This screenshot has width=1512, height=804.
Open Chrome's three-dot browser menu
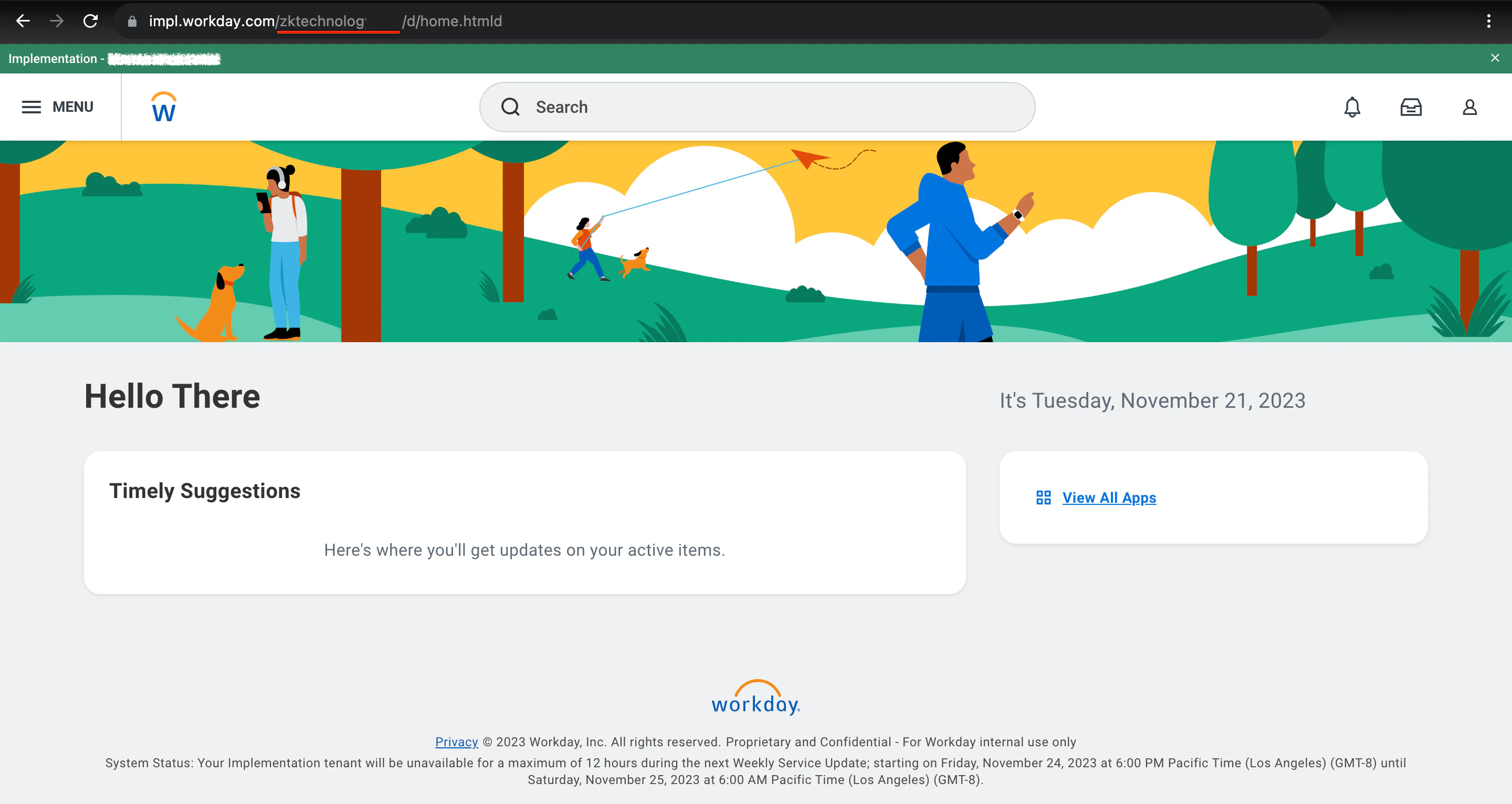[x=1489, y=21]
